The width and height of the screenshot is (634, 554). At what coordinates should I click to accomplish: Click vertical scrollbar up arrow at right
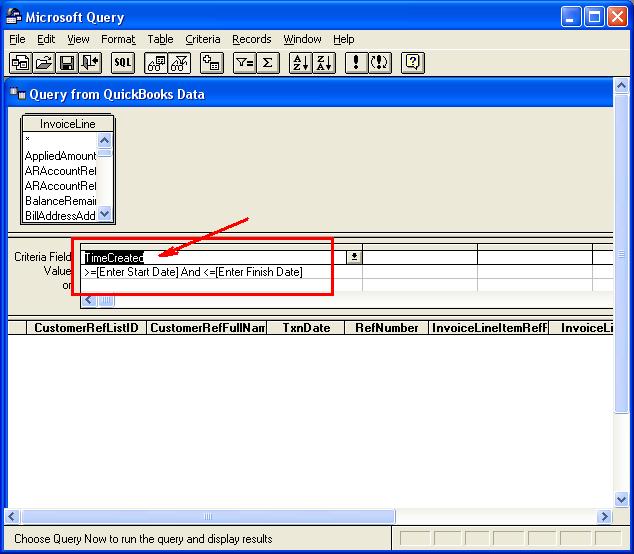click(x=621, y=85)
